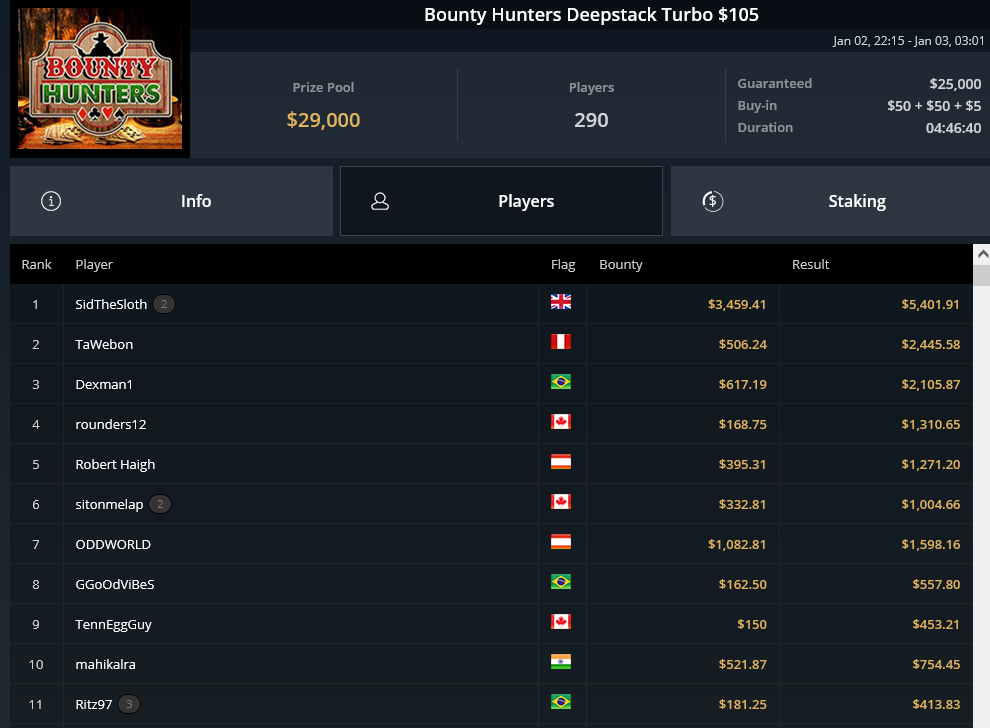
Task: Click the Brazil flag beside Ritz97
Action: (561, 701)
